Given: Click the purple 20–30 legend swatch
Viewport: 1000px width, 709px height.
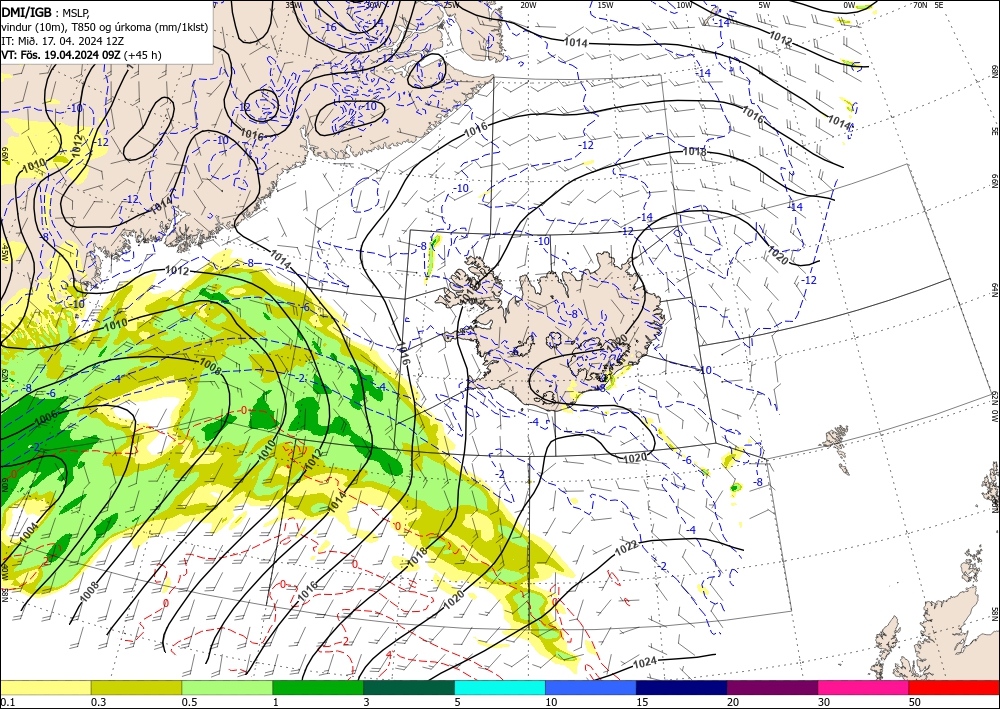Looking at the screenshot, I should [772, 687].
